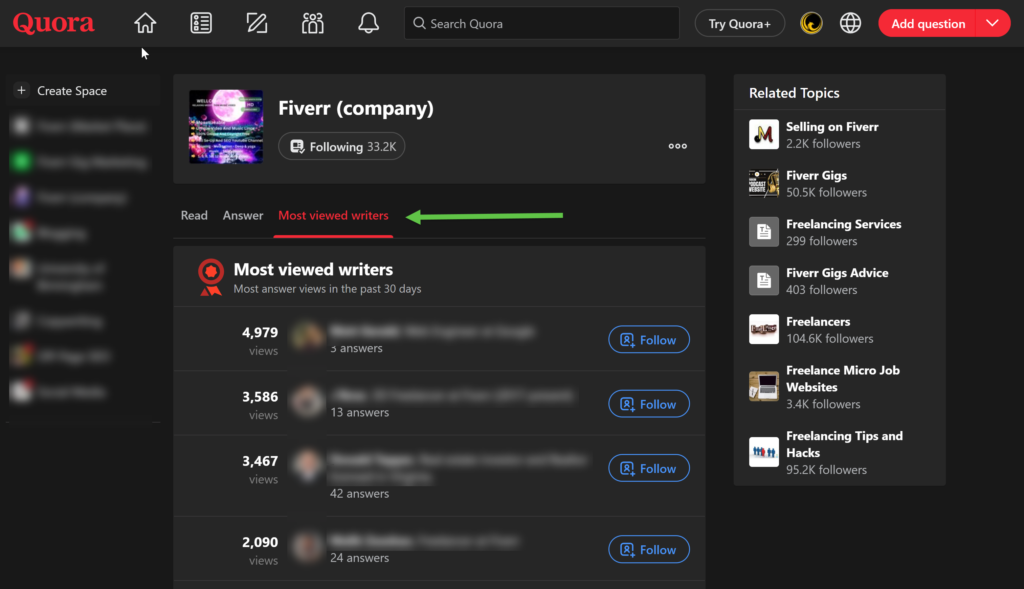Image resolution: width=1024 pixels, height=589 pixels.
Task: Open the Spaces people icon
Action: click(x=313, y=24)
